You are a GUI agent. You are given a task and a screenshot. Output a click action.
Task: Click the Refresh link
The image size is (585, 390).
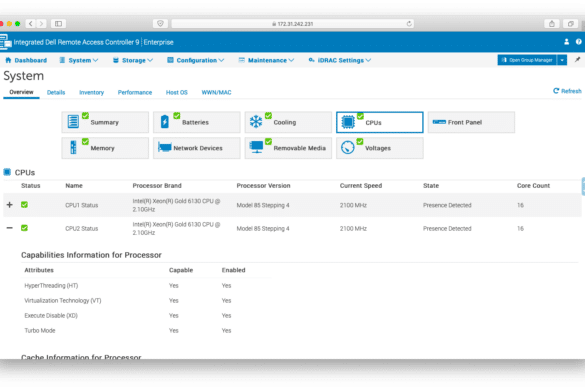(567, 91)
